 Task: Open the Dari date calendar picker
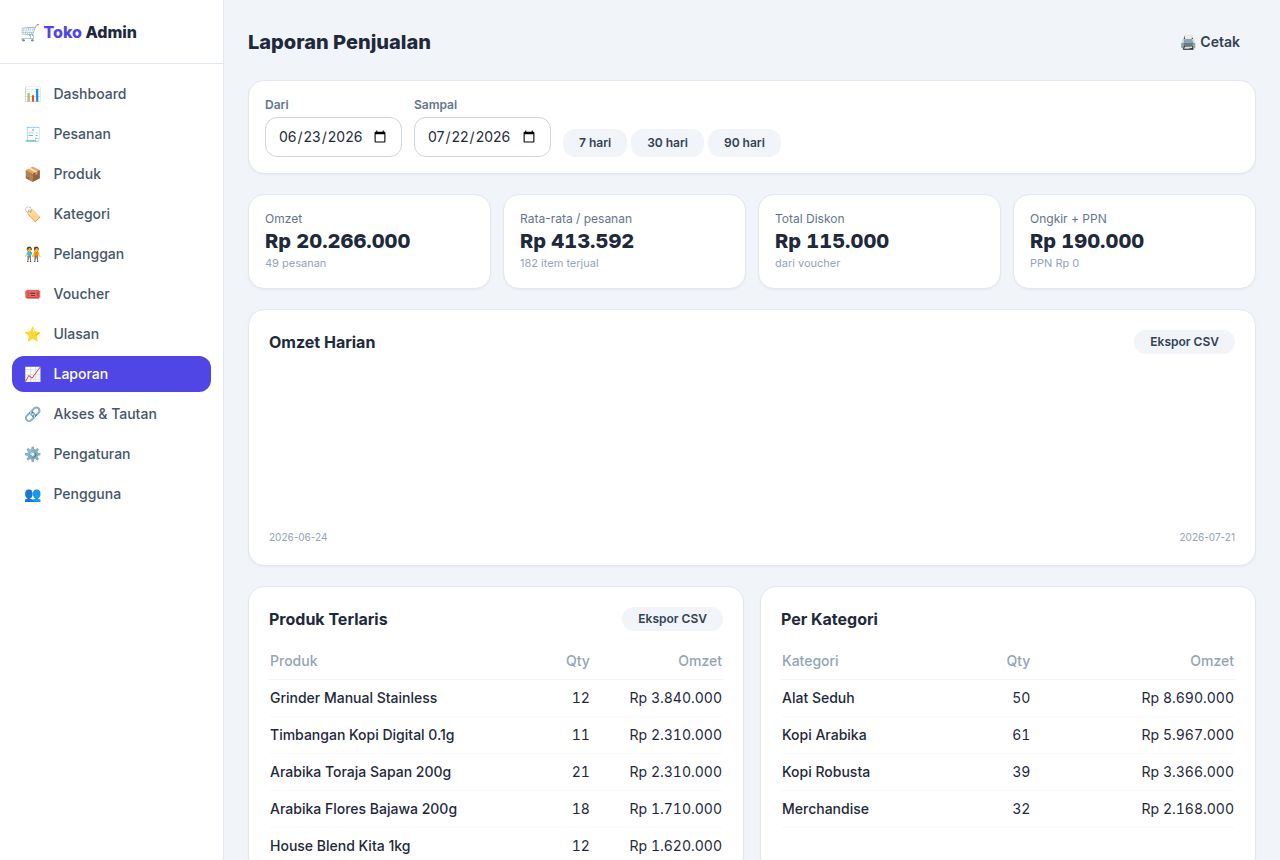point(380,137)
